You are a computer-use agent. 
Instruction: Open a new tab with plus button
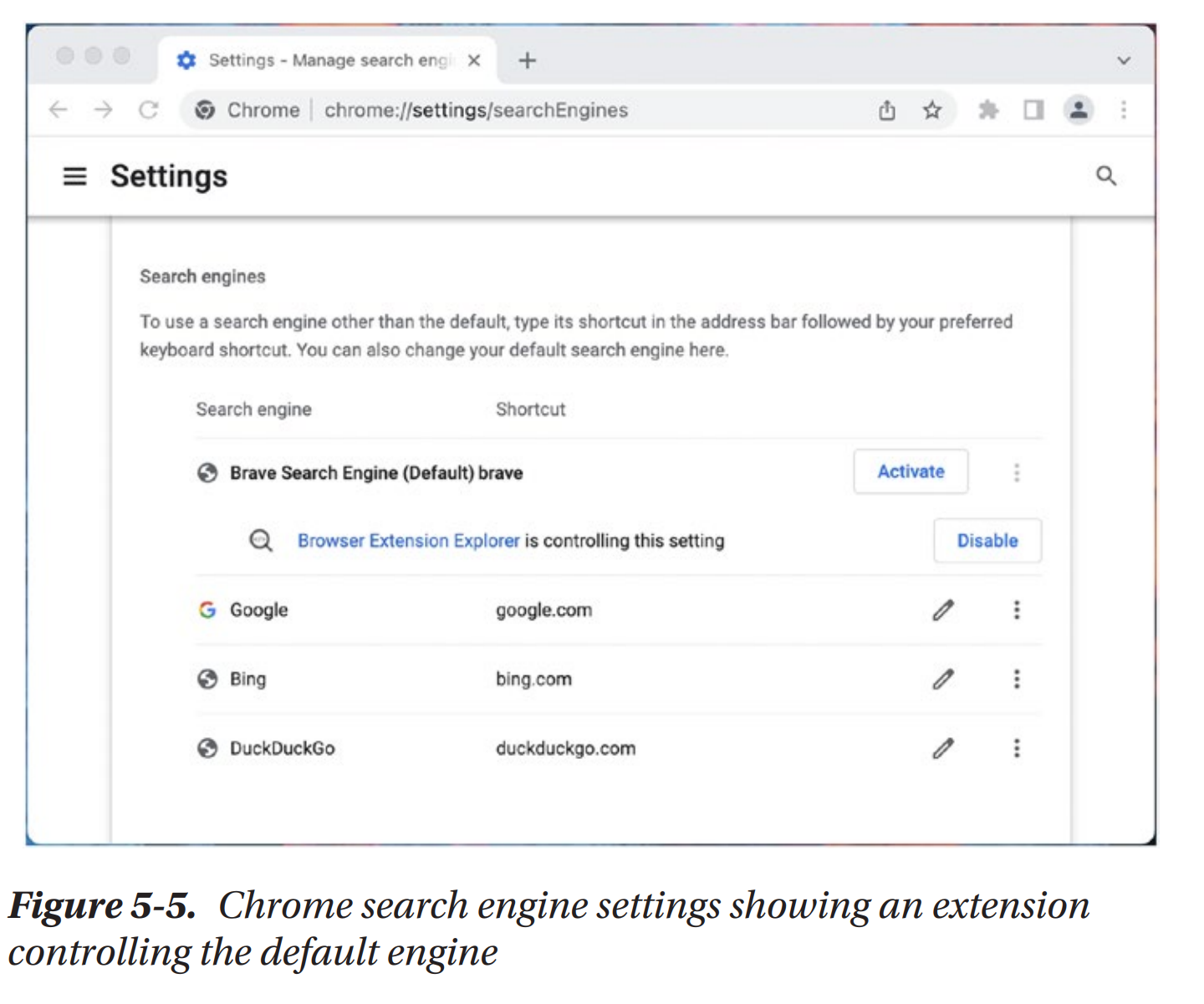[x=527, y=60]
